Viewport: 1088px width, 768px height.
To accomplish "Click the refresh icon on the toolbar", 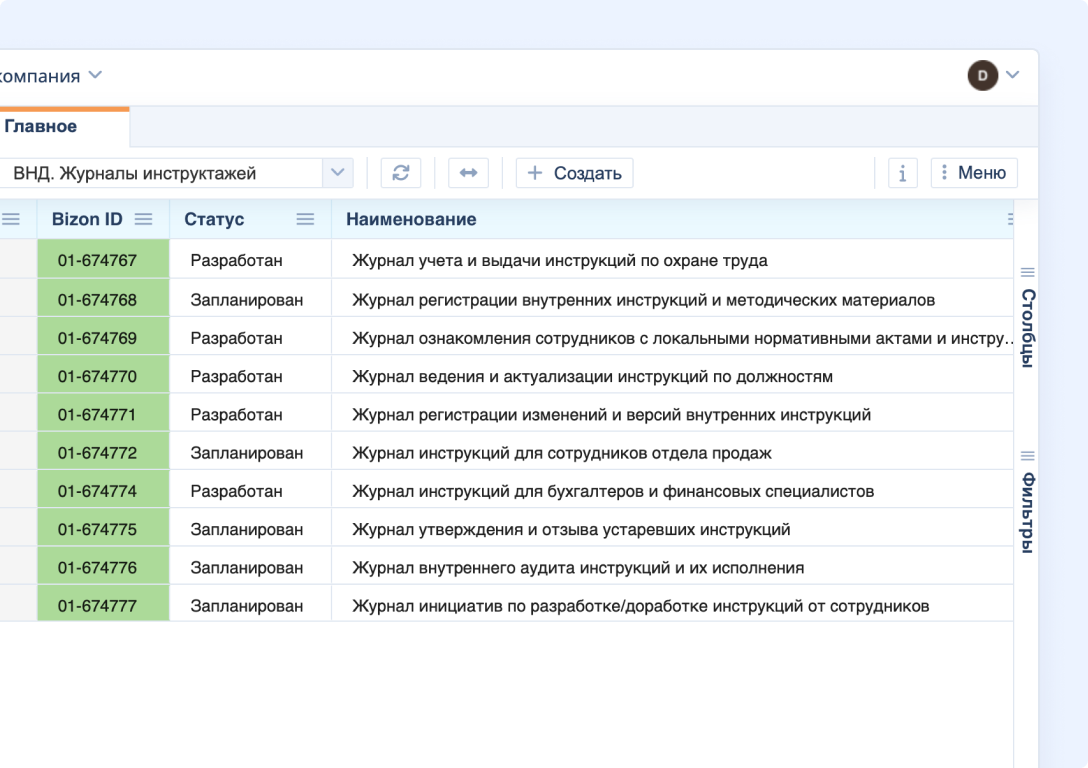I will 400,172.
